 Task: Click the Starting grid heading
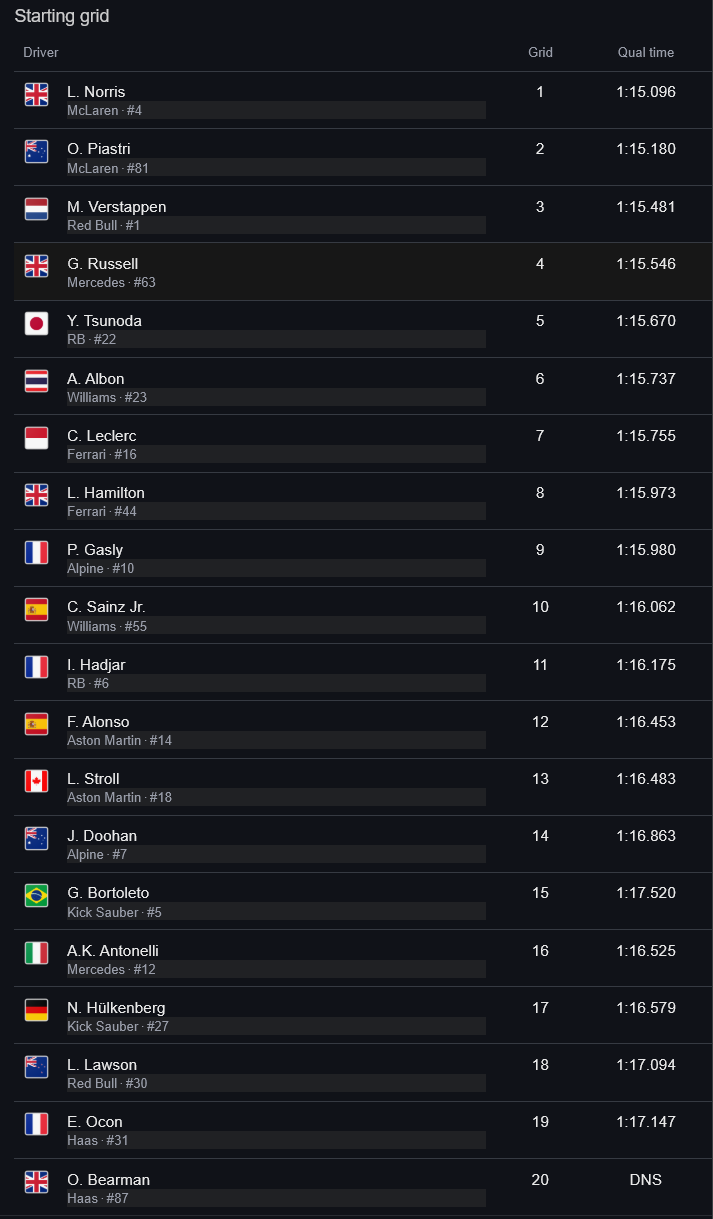click(x=62, y=16)
